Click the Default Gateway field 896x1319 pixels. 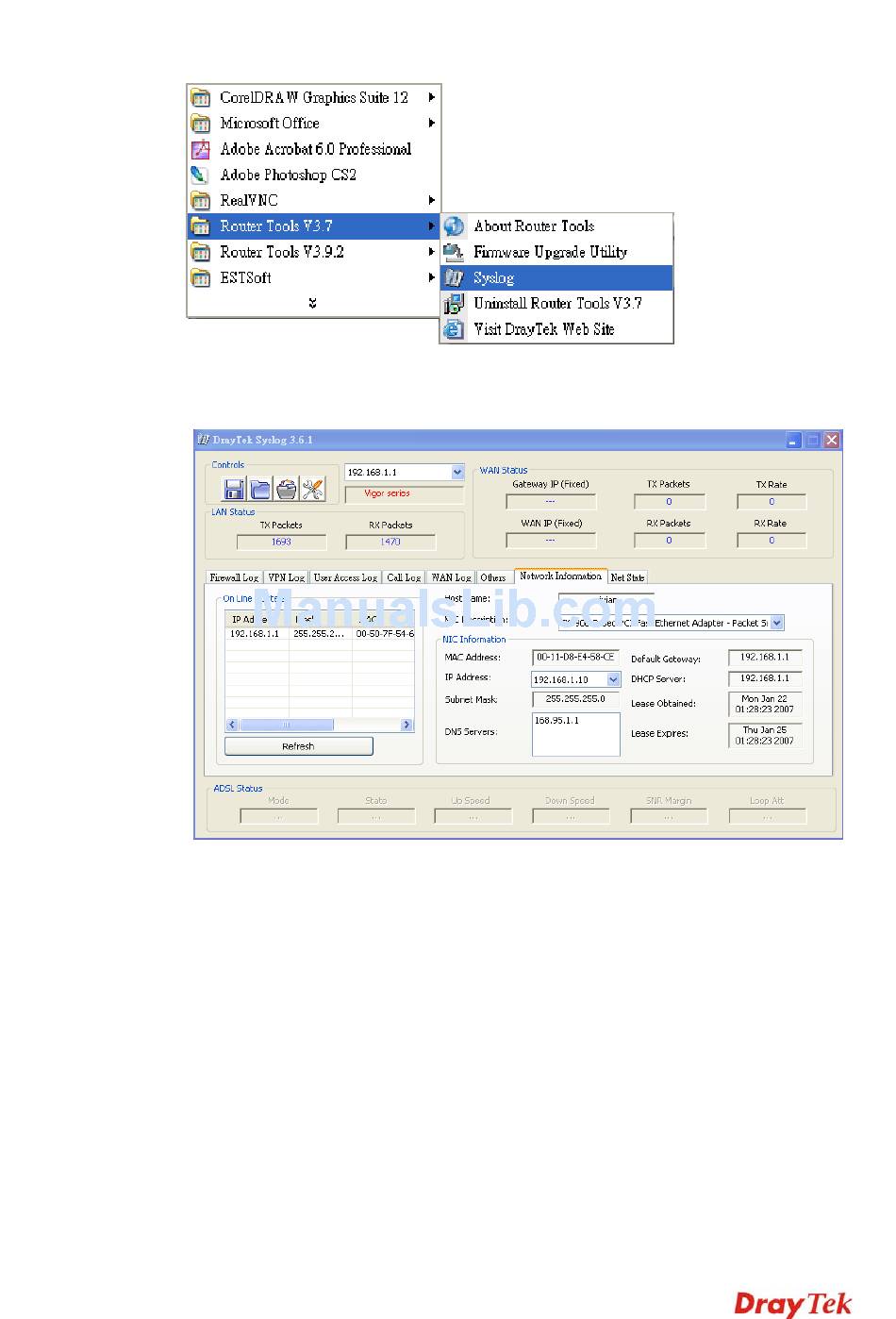pos(765,657)
